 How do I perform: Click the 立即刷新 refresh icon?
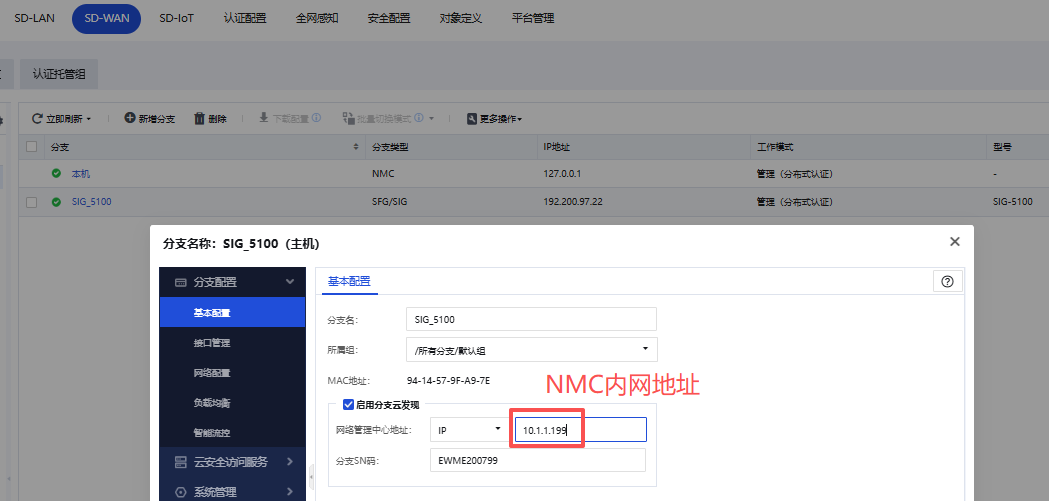point(37,119)
